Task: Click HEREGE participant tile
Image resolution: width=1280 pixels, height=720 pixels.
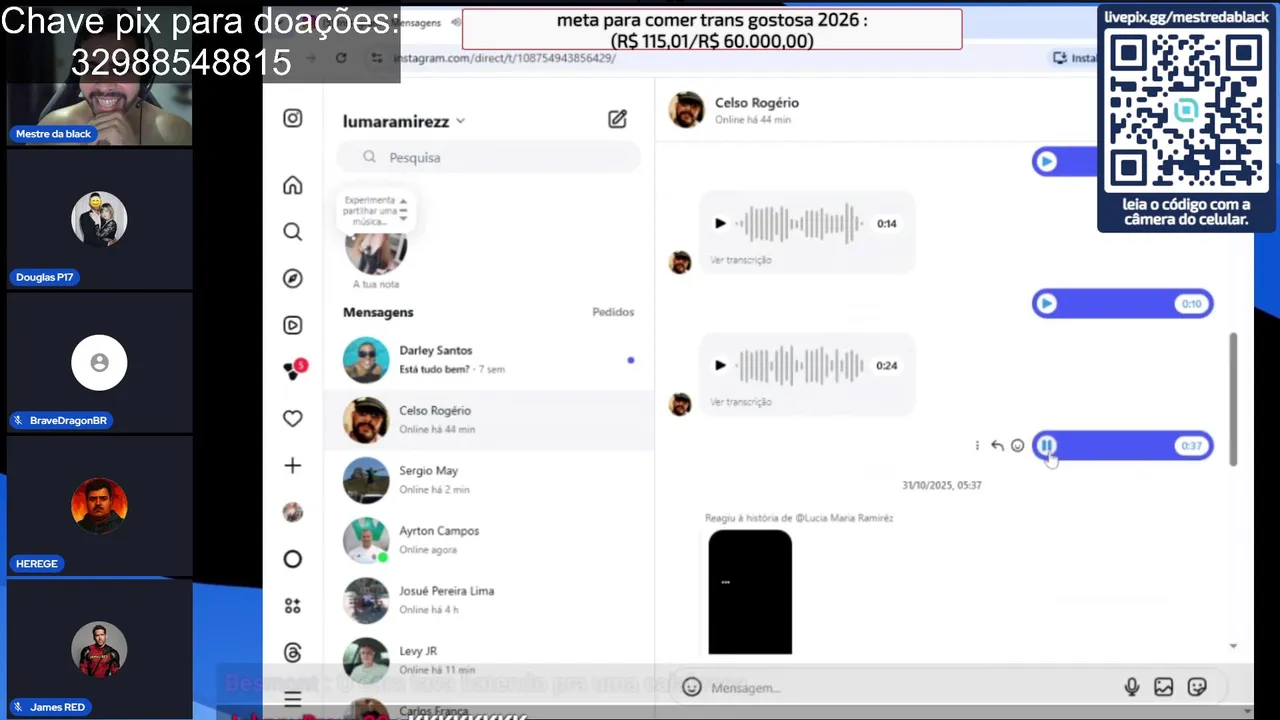Action: [99, 506]
